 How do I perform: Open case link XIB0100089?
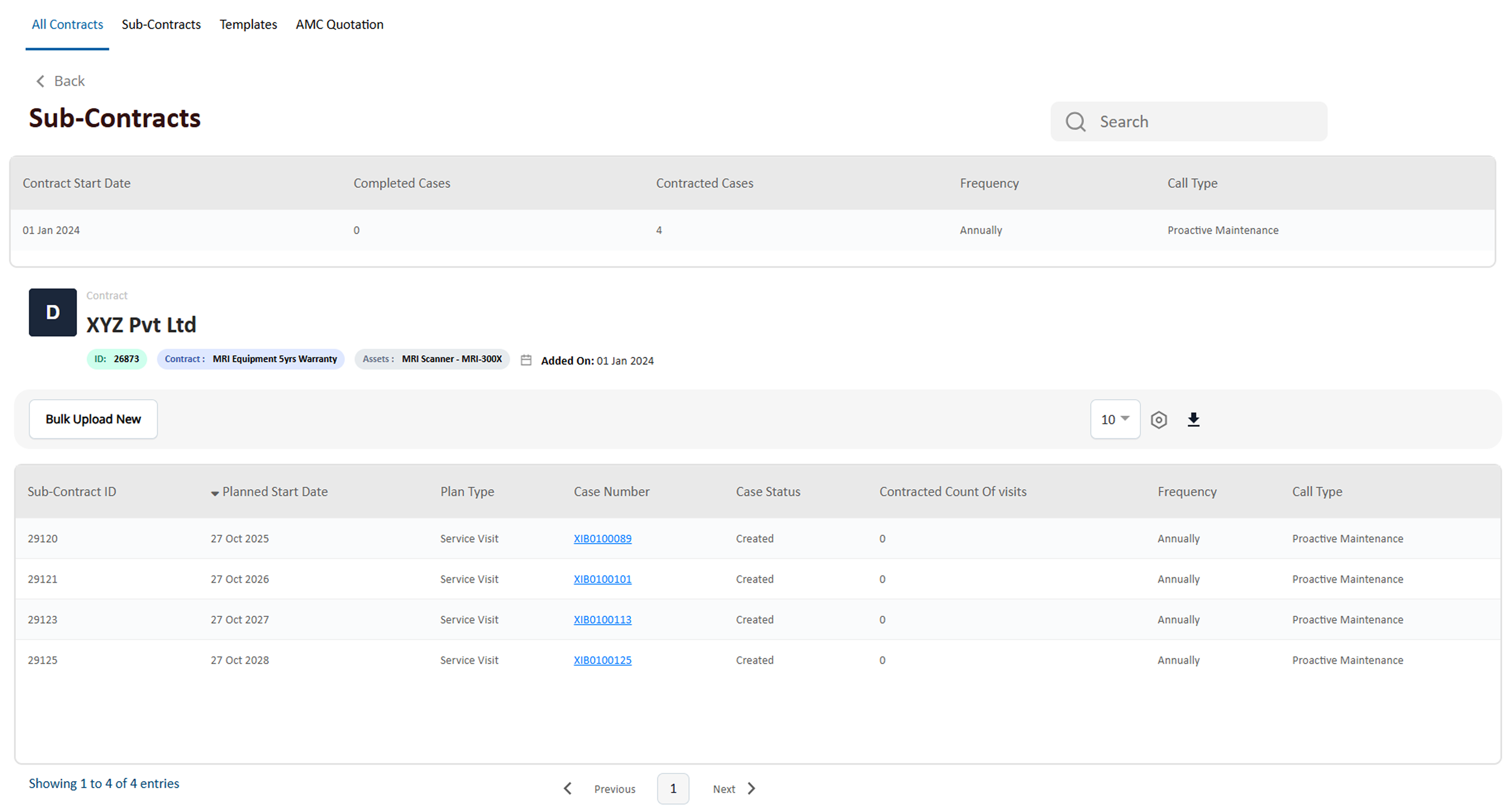pyautogui.click(x=602, y=539)
